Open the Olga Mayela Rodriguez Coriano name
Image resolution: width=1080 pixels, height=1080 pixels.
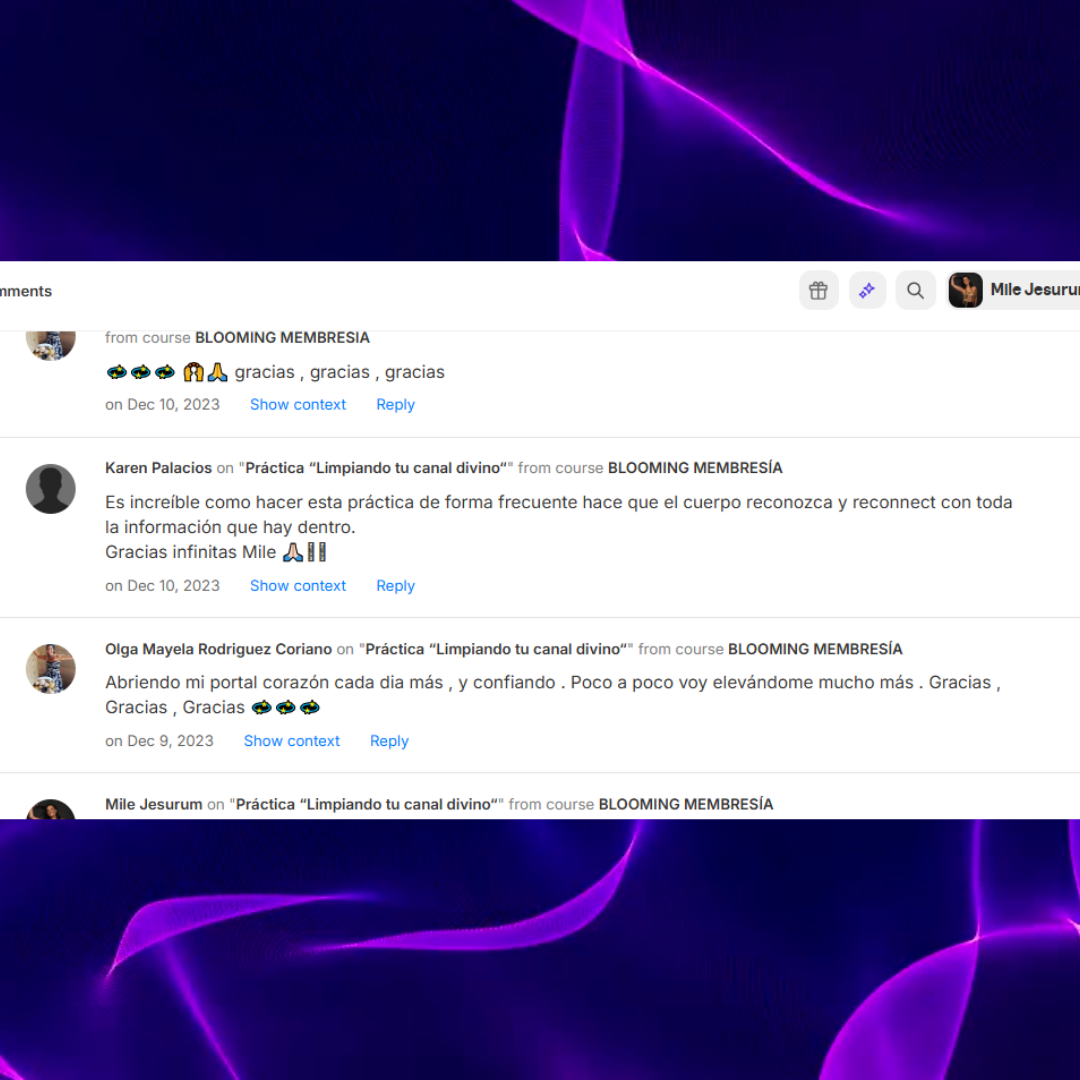pyautogui.click(x=218, y=650)
